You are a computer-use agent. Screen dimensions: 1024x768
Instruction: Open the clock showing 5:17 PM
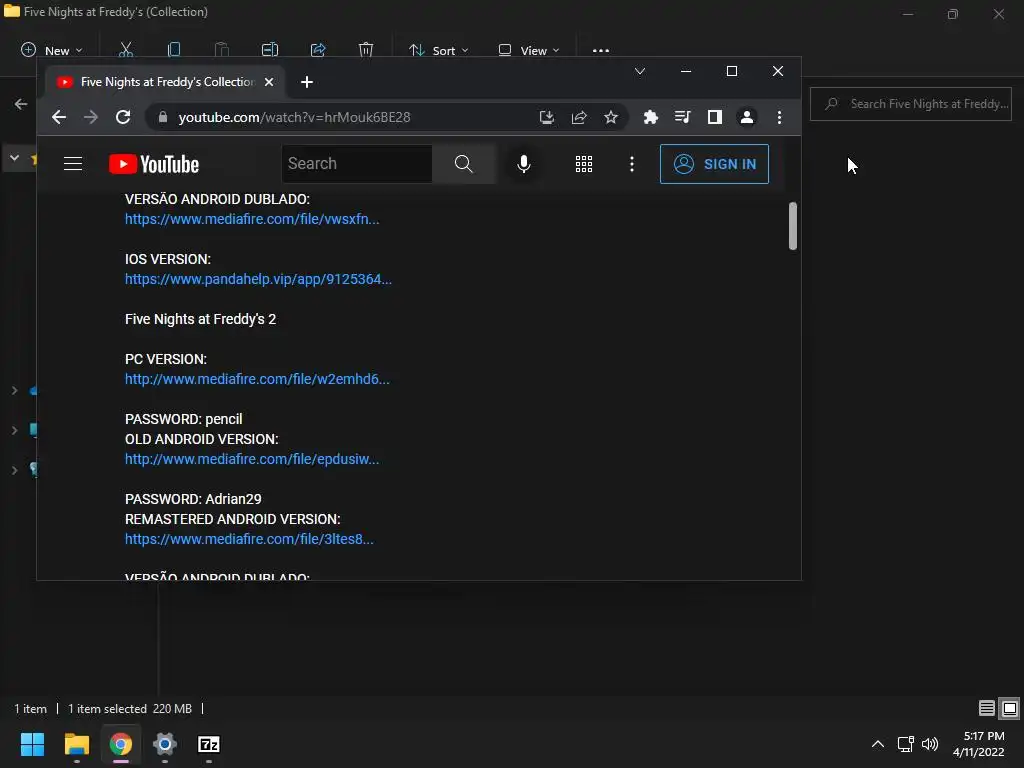pyautogui.click(x=978, y=744)
